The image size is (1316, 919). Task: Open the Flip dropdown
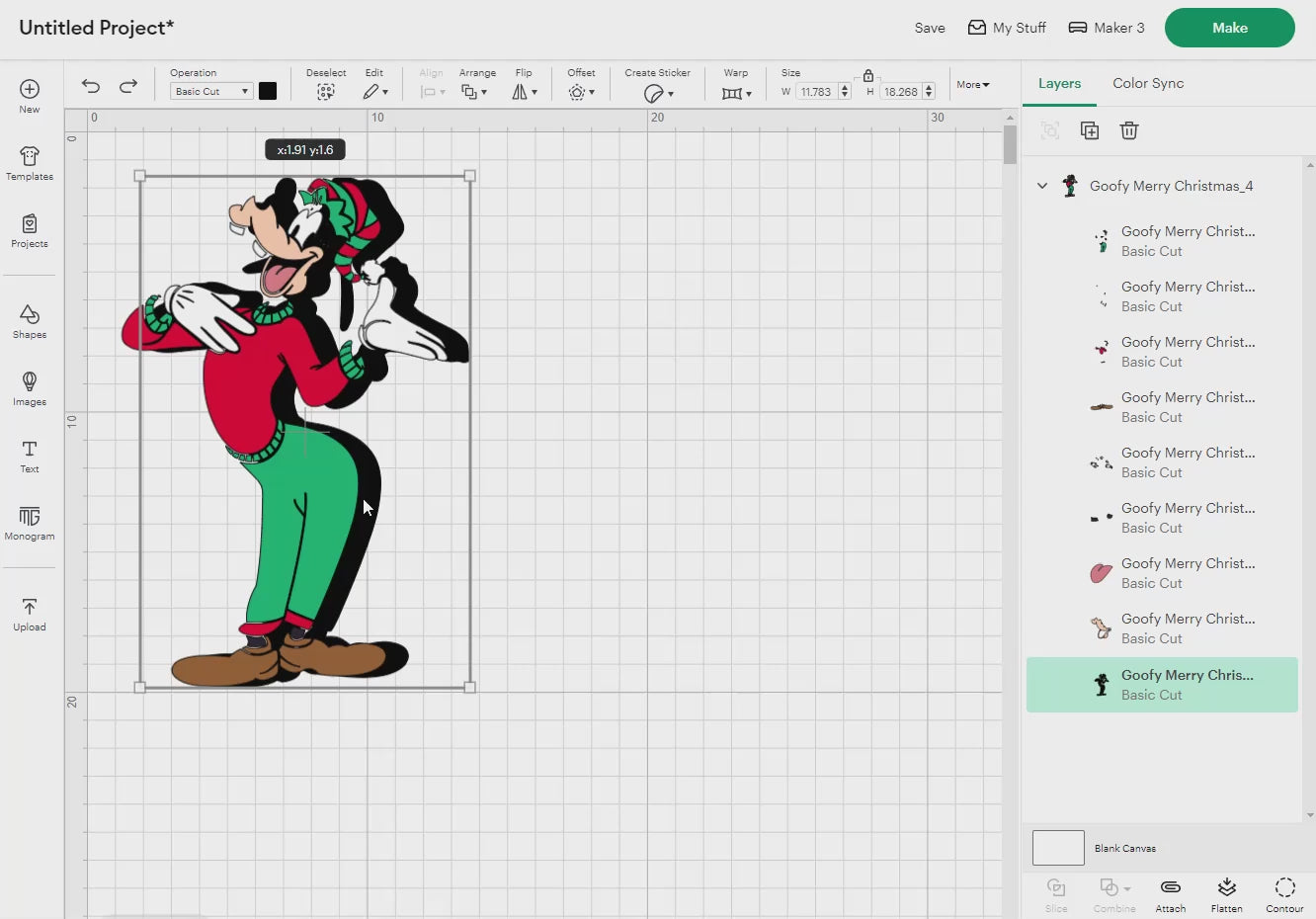click(525, 92)
